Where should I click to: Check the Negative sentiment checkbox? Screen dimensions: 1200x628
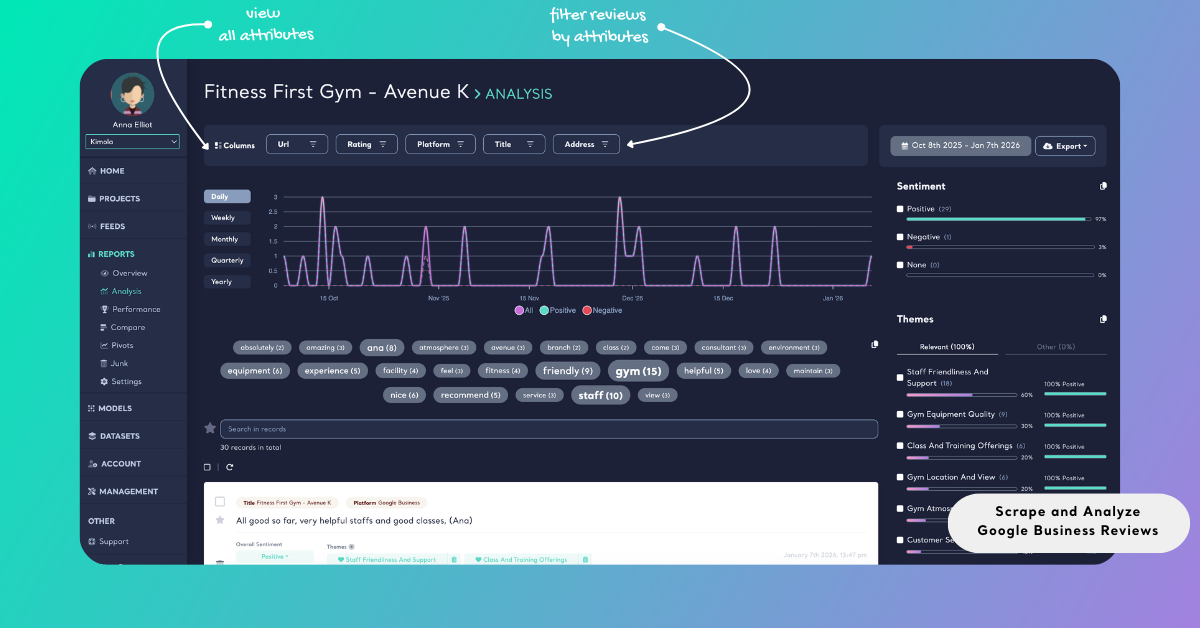click(x=900, y=237)
